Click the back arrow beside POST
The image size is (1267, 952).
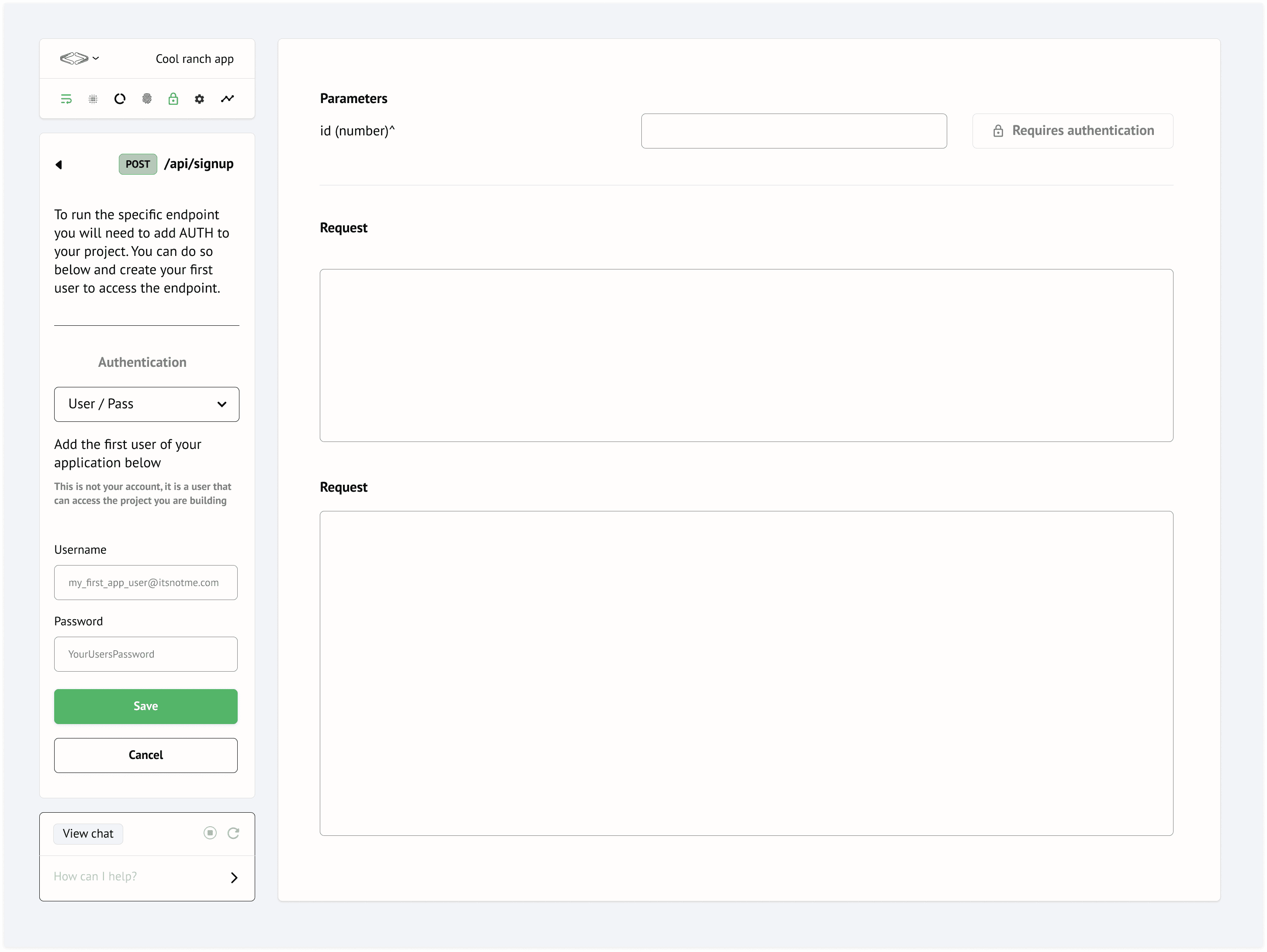59,165
